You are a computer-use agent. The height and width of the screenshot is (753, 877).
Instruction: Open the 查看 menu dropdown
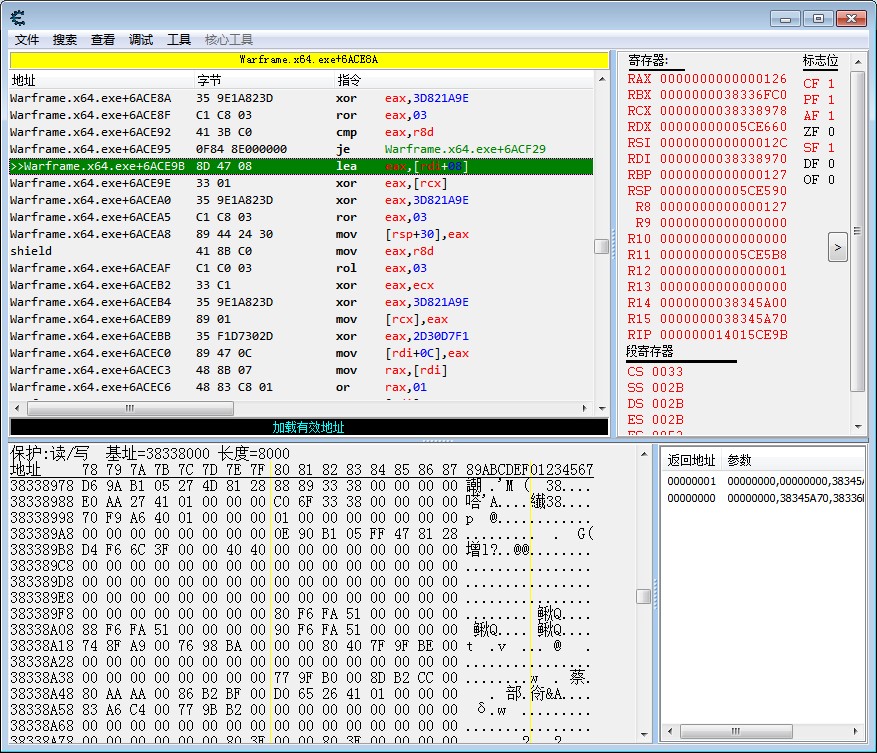point(103,39)
